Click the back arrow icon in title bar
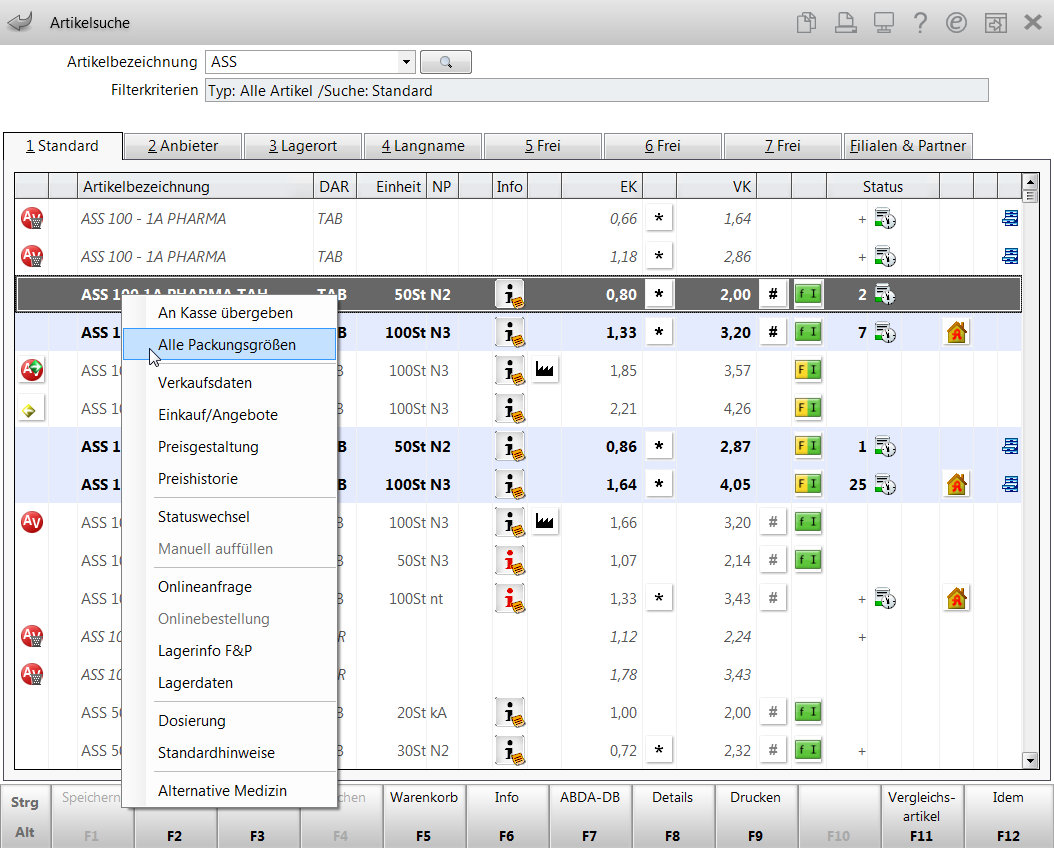 [20, 22]
